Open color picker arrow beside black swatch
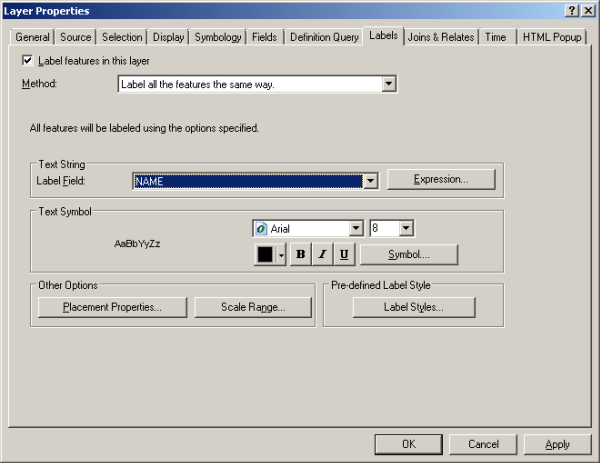The width and height of the screenshot is (600, 463). point(282,254)
